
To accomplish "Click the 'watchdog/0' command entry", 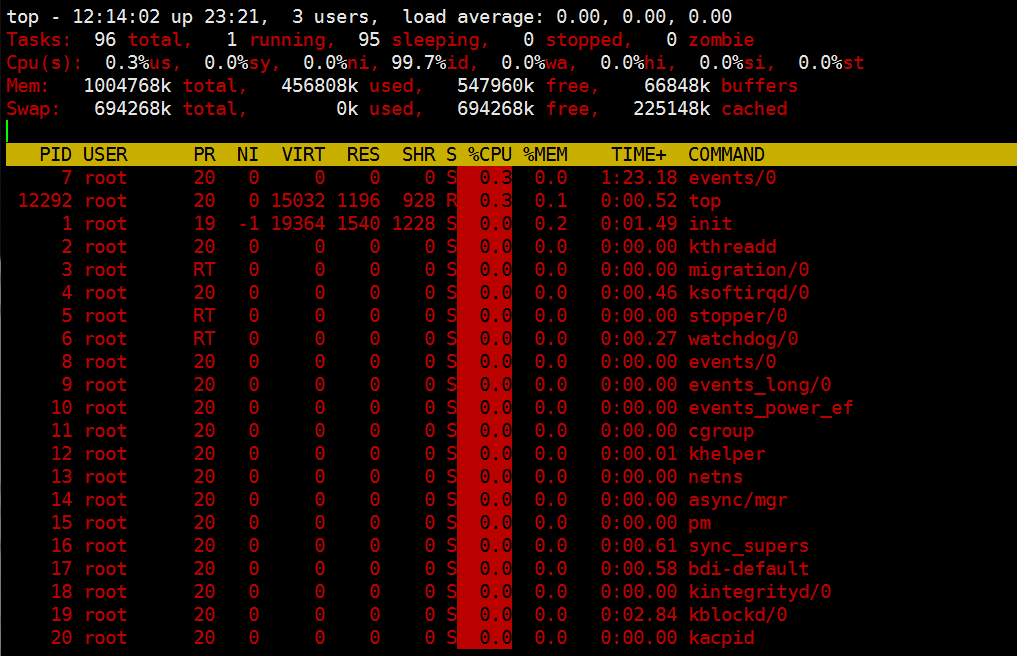I will tap(743, 339).
